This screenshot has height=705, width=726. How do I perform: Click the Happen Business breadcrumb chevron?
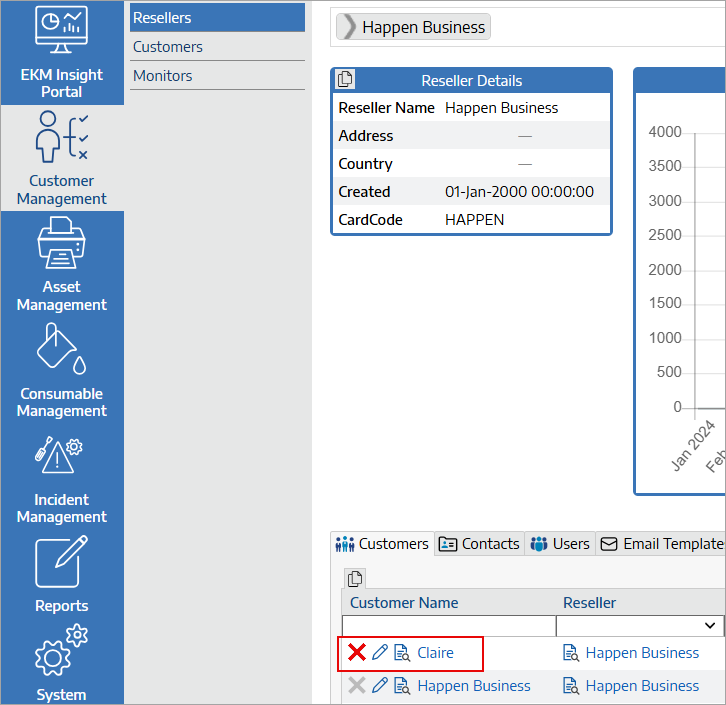(349, 27)
